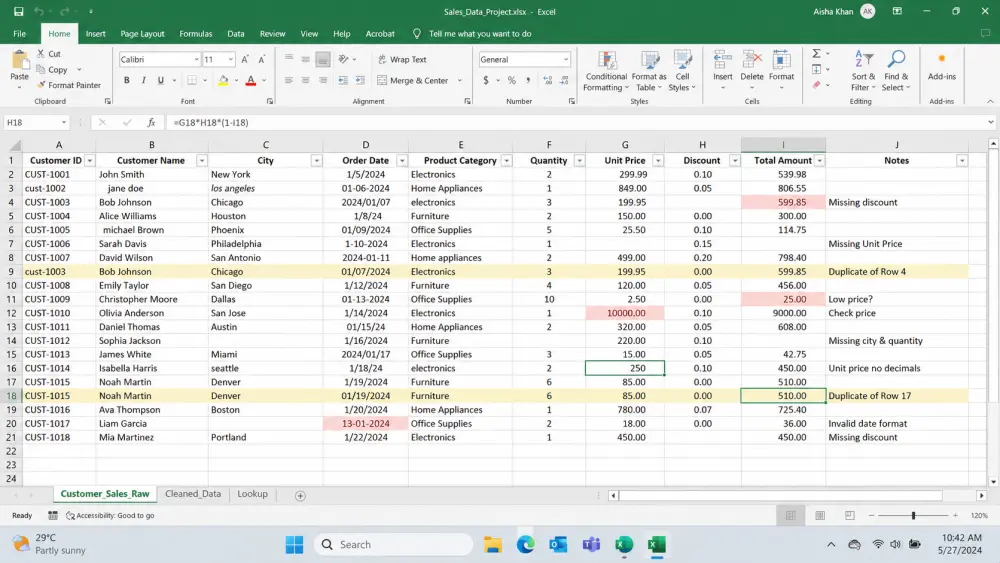1000x563 pixels.
Task: Switch to the Insert ribbon tab
Action: coord(96,34)
